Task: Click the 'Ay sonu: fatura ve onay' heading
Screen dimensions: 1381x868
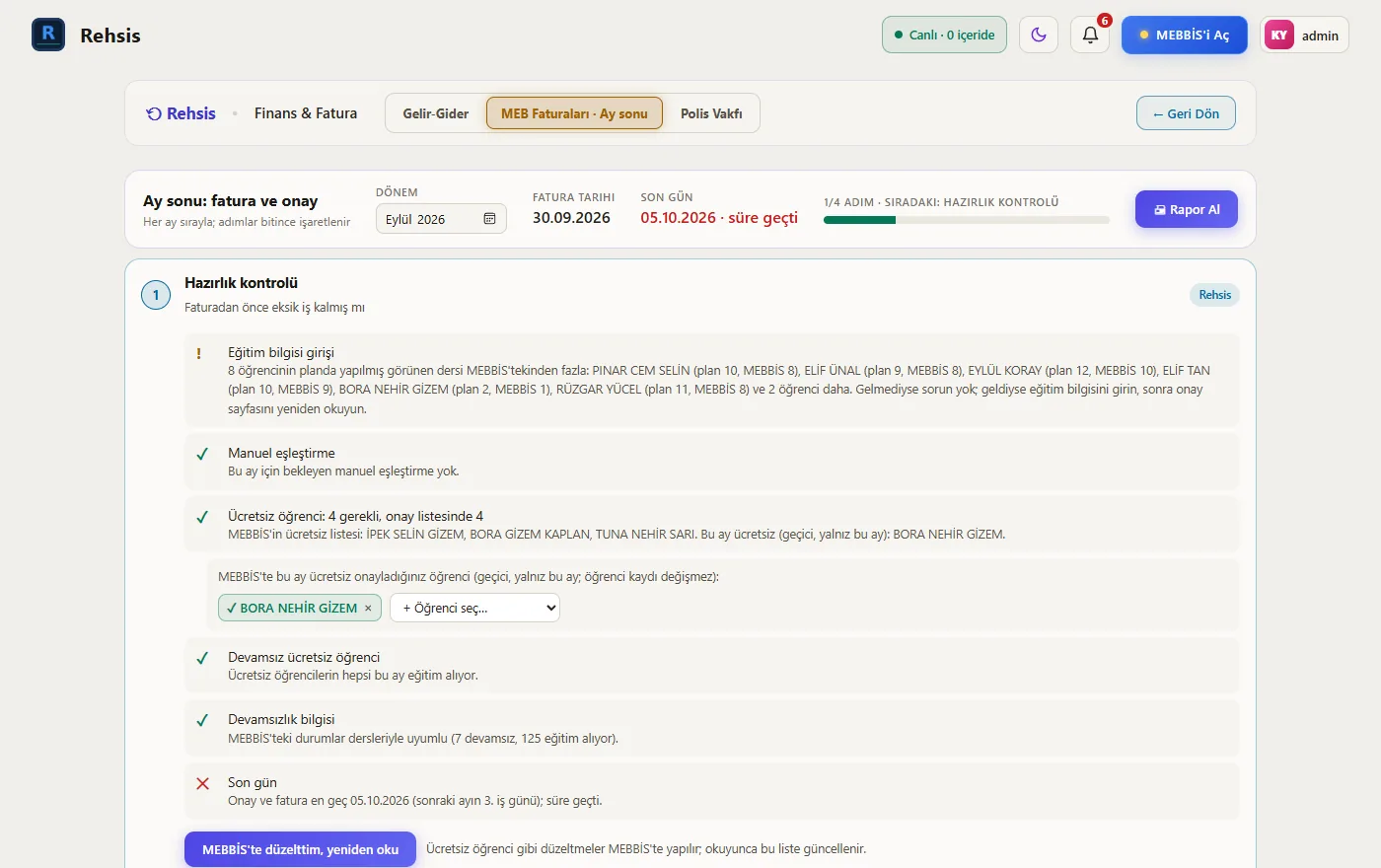Action: point(230,201)
